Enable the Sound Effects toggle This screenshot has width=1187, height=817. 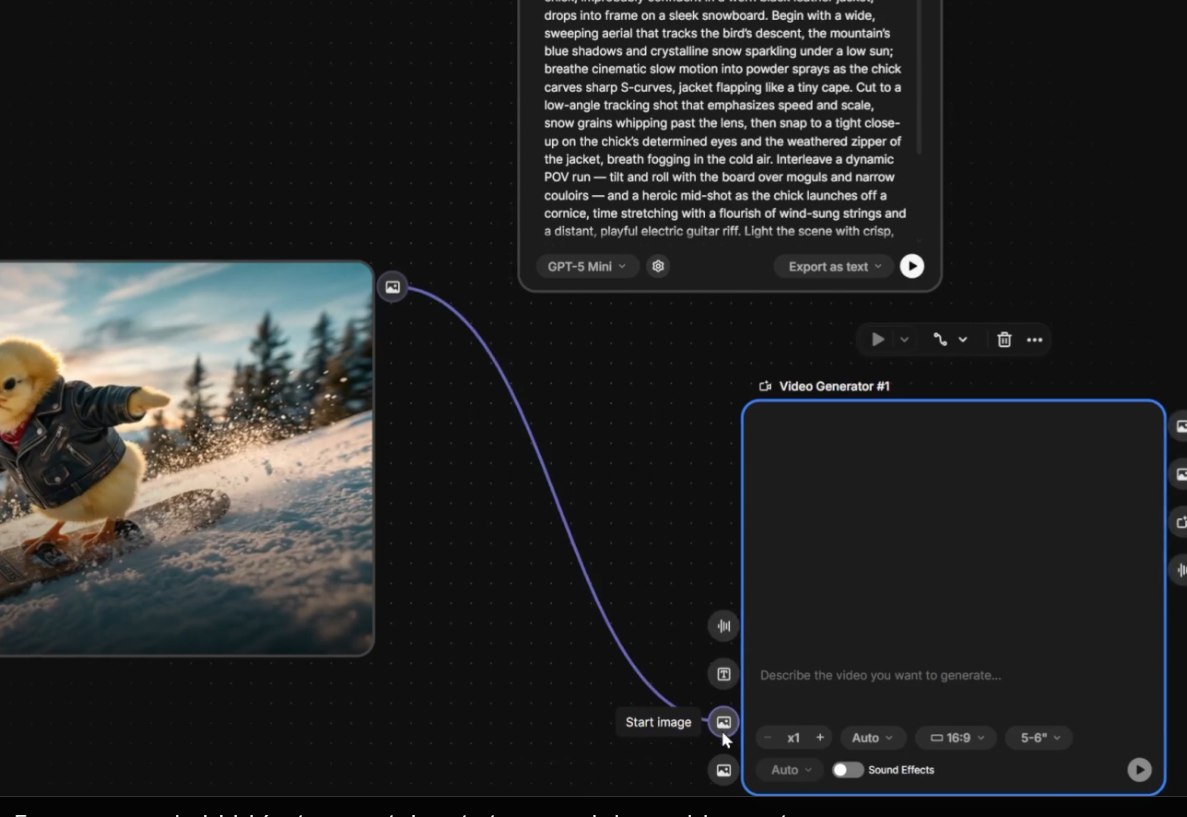(848, 769)
